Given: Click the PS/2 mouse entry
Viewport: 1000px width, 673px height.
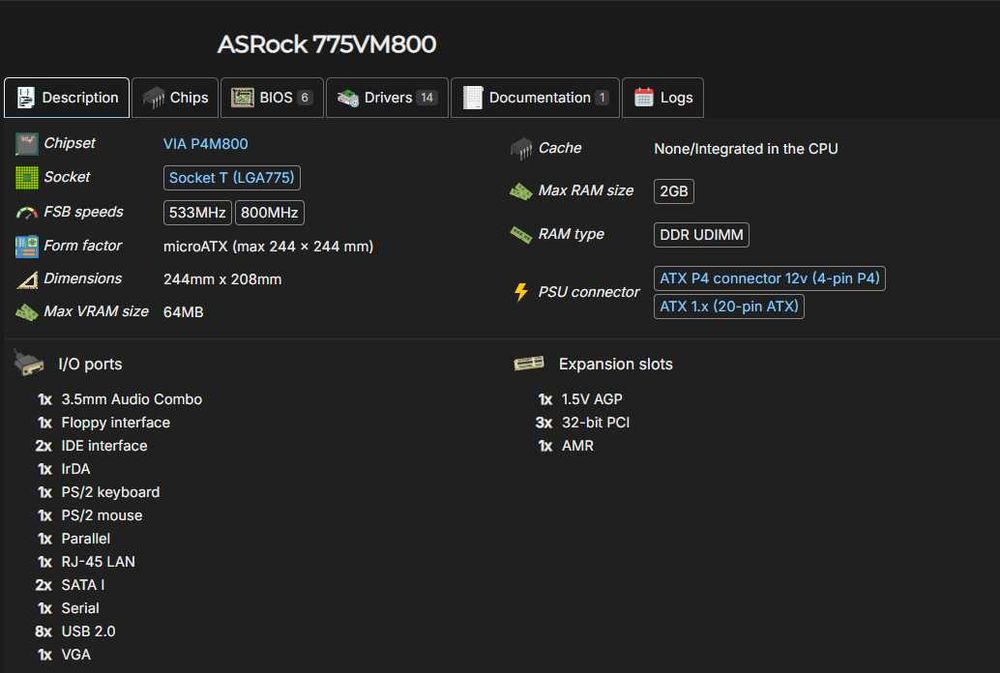Looking at the screenshot, I should [101, 515].
